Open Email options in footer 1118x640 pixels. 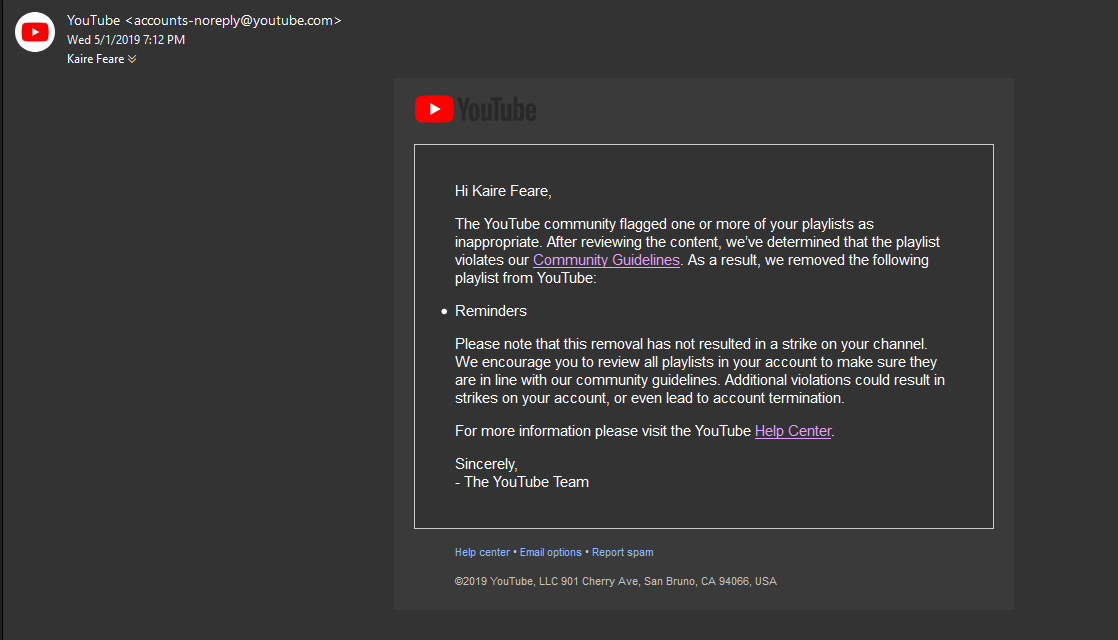(550, 552)
